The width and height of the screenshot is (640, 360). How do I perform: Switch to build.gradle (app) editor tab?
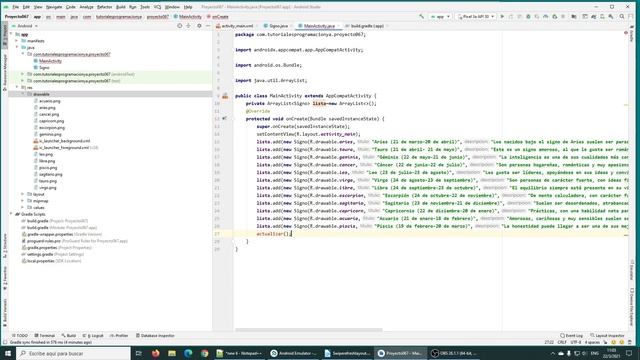click(365, 26)
